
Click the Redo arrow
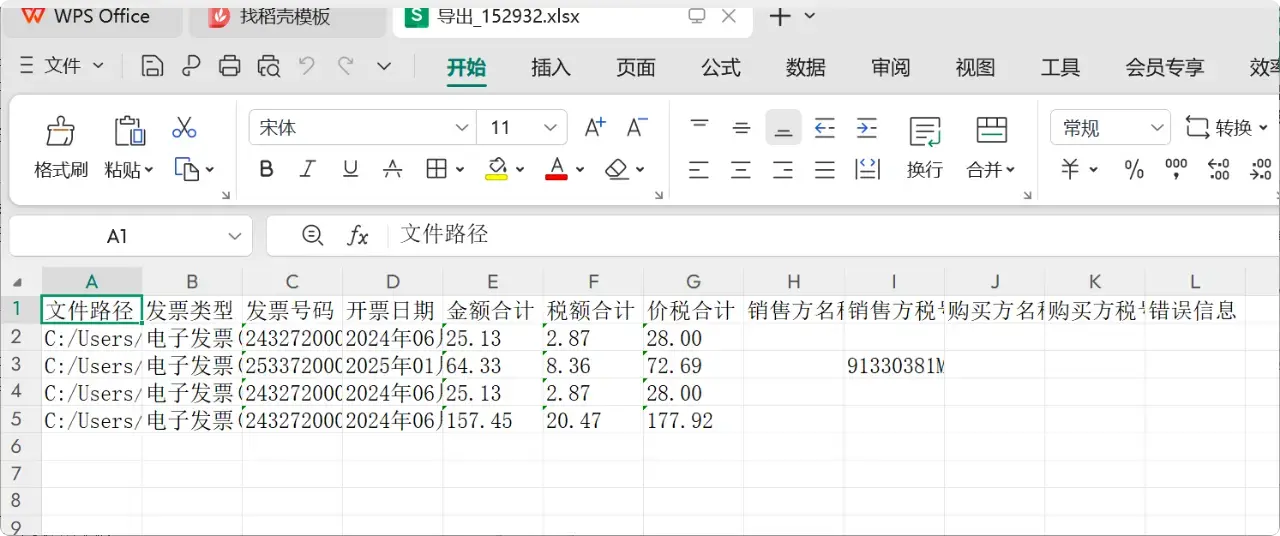pos(346,66)
